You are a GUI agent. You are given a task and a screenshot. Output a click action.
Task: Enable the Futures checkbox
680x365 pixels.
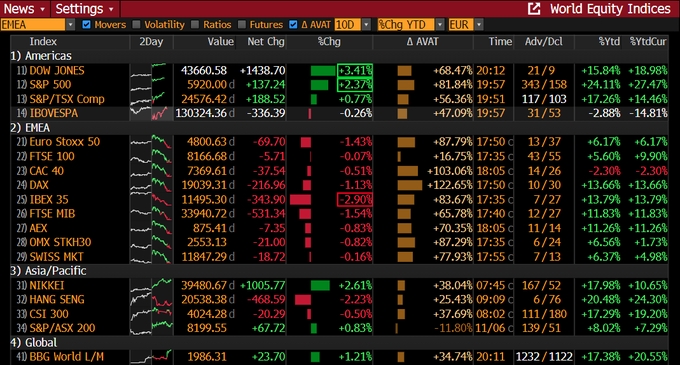click(x=242, y=25)
